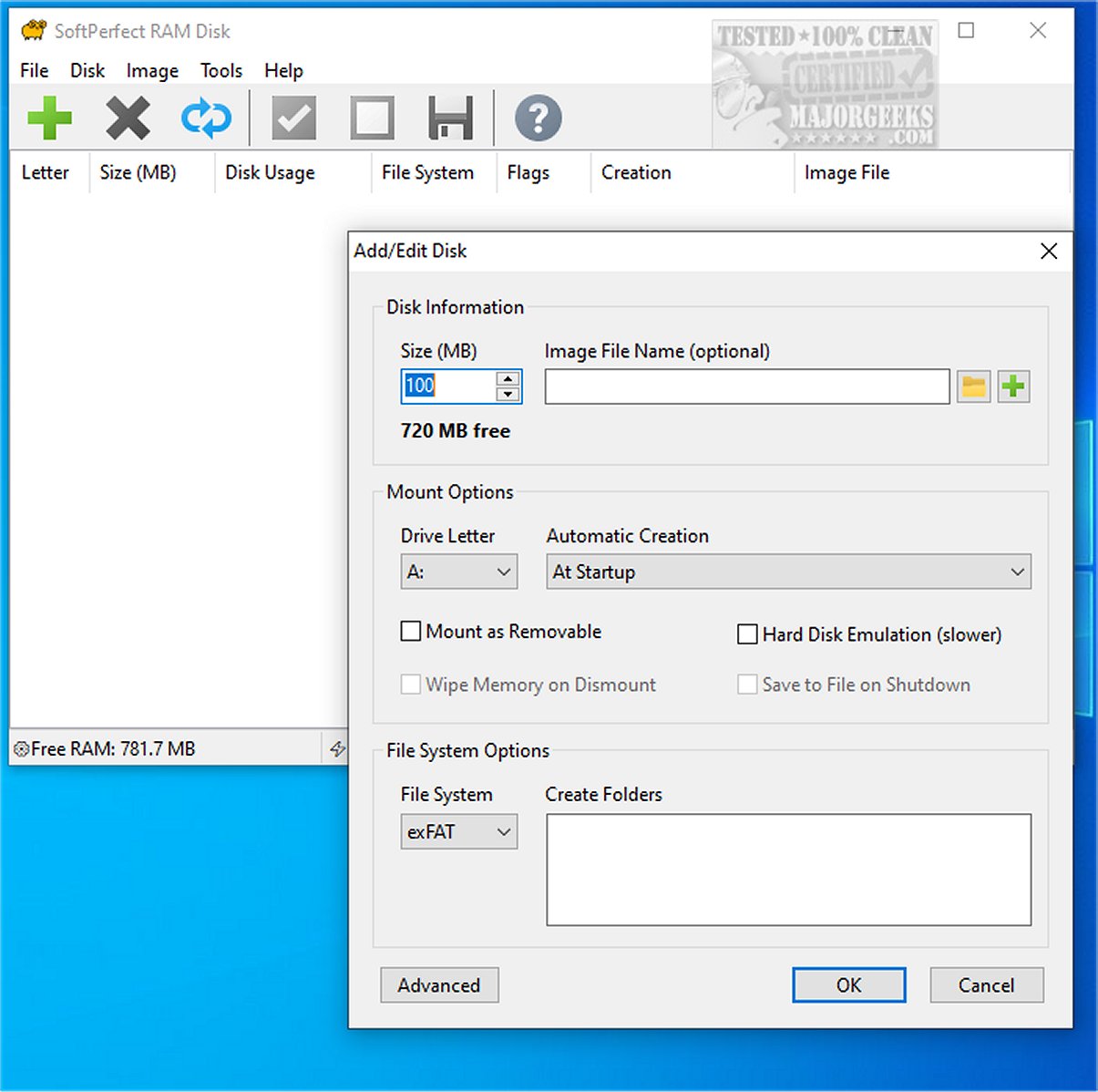Click the Advanced button
The image size is (1098, 1092).
click(439, 984)
